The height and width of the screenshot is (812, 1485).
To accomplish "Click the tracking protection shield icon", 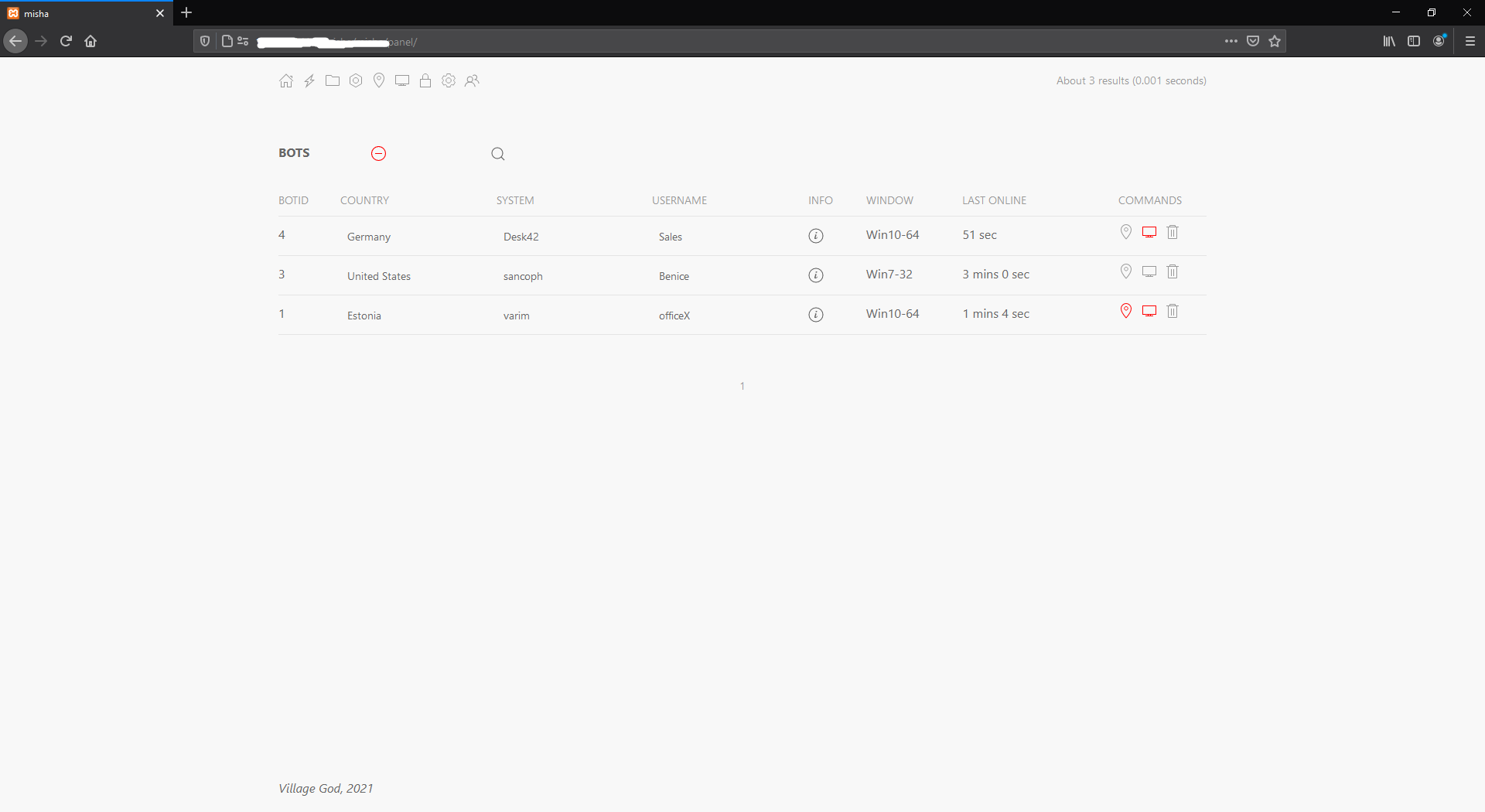I will (205, 41).
